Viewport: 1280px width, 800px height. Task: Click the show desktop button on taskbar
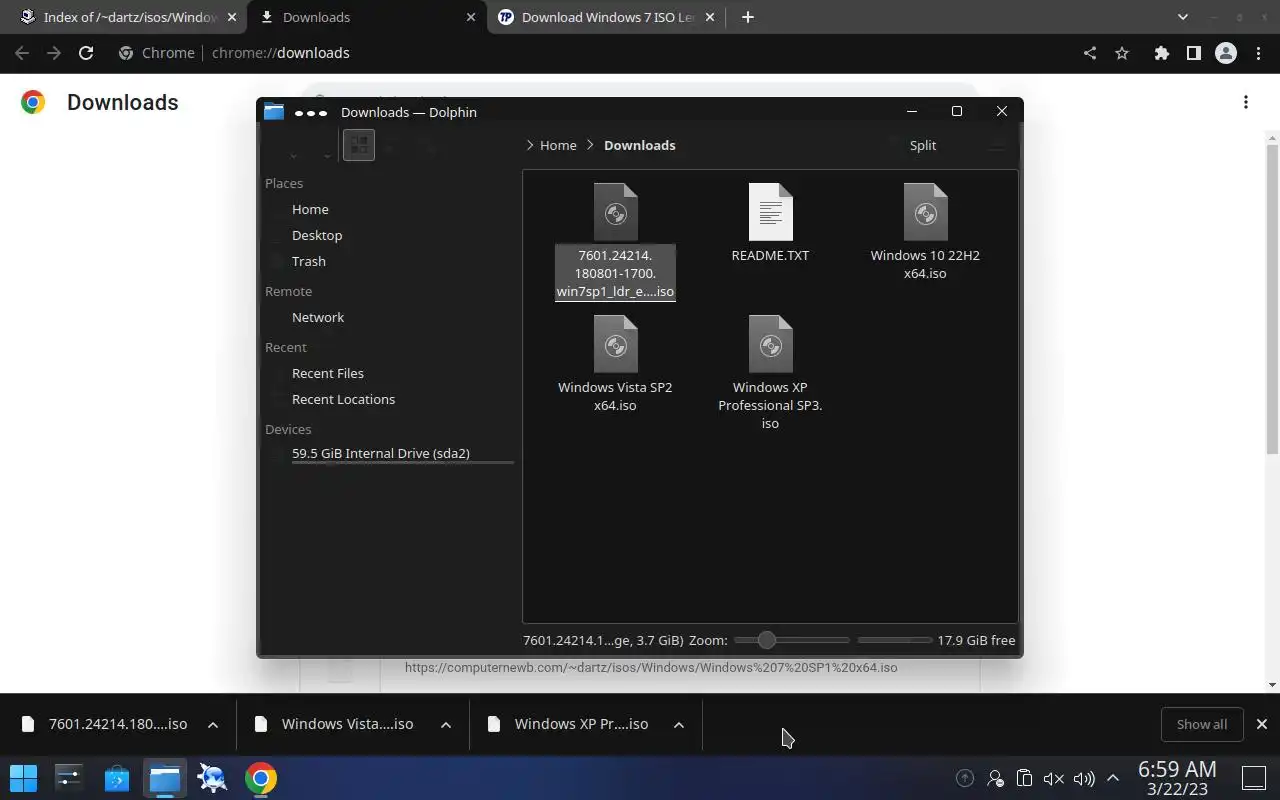click(1254, 778)
